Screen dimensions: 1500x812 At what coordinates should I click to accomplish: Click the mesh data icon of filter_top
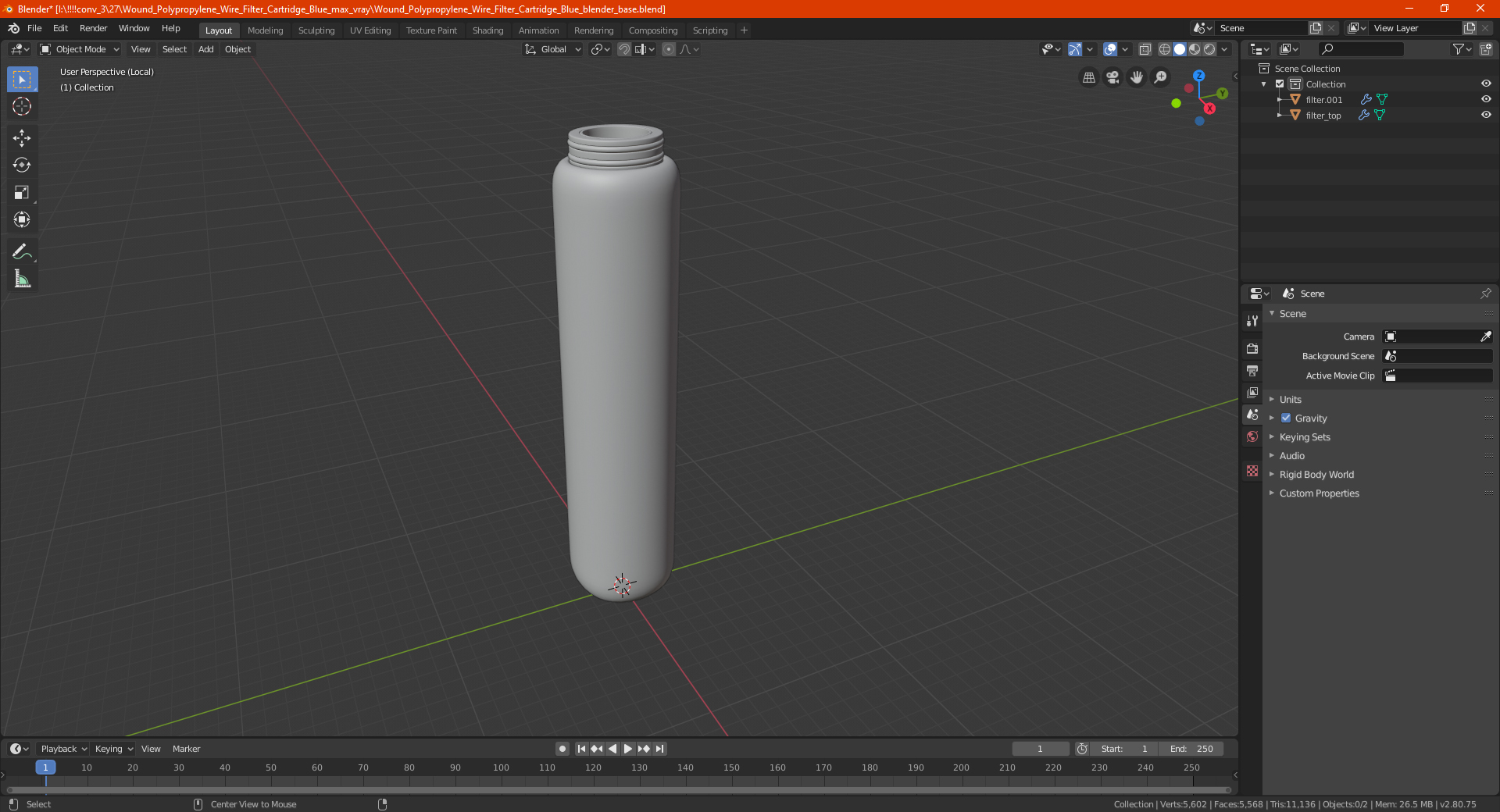click(x=1380, y=115)
